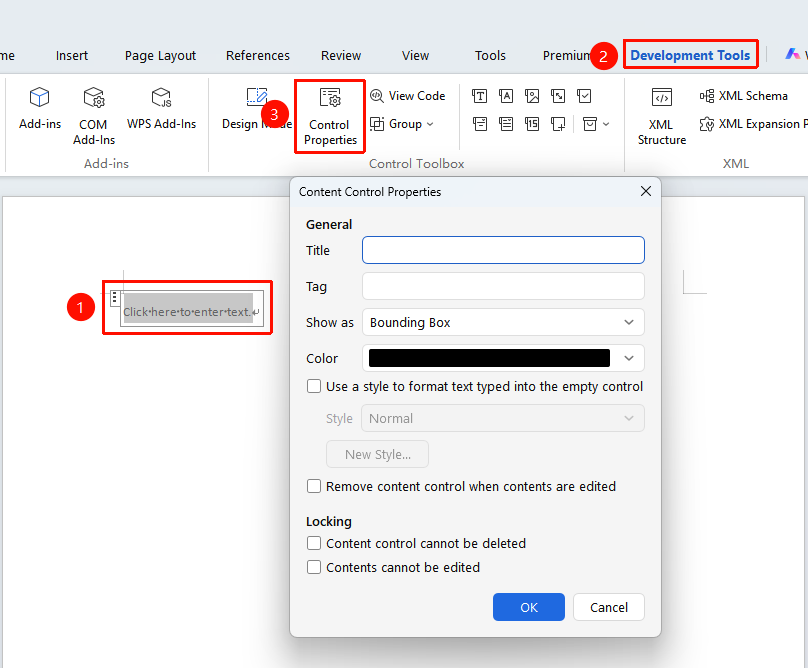The width and height of the screenshot is (808, 668).
Task: Check 'Contents cannot be edited'
Action: [x=314, y=567]
